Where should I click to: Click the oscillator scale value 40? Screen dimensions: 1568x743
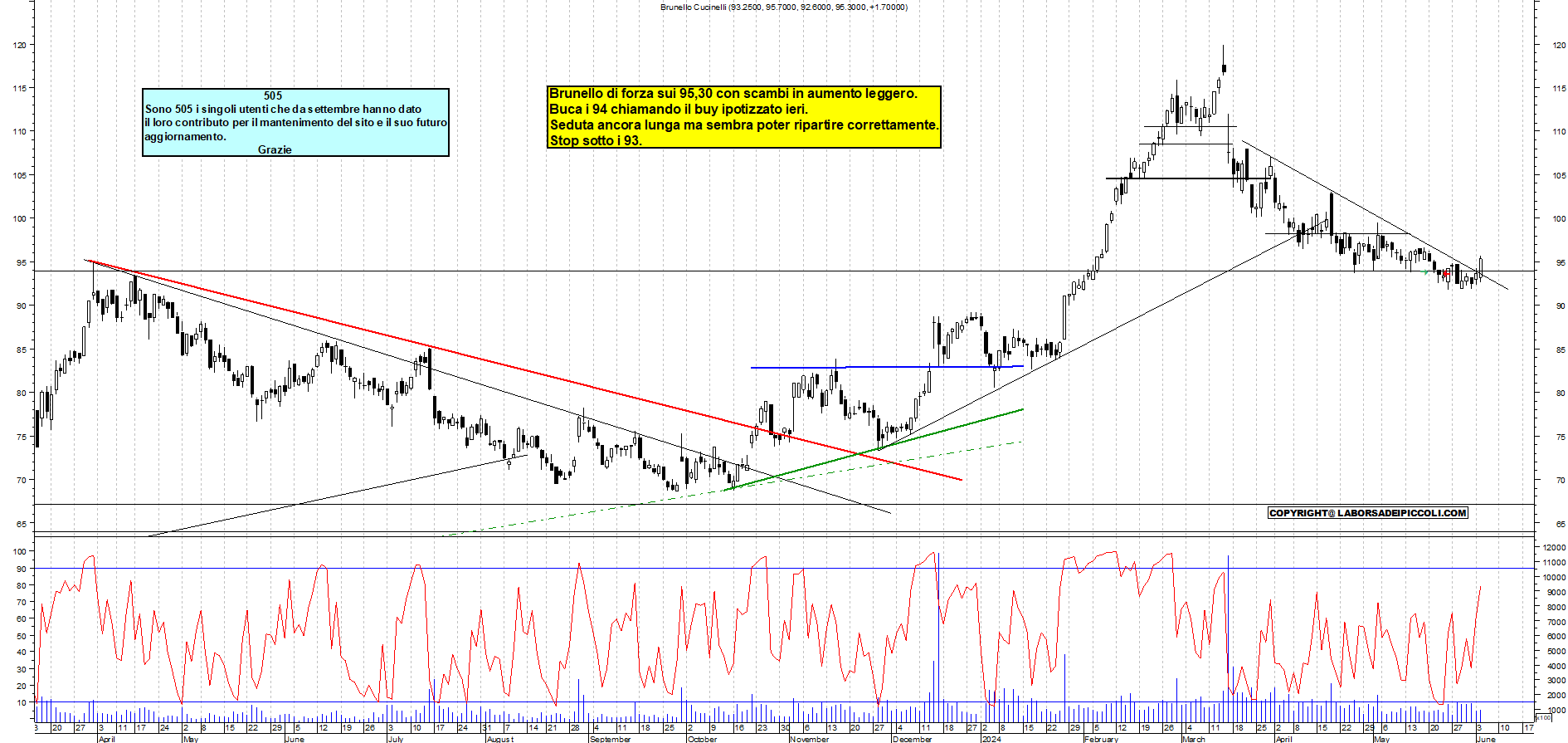[22, 653]
